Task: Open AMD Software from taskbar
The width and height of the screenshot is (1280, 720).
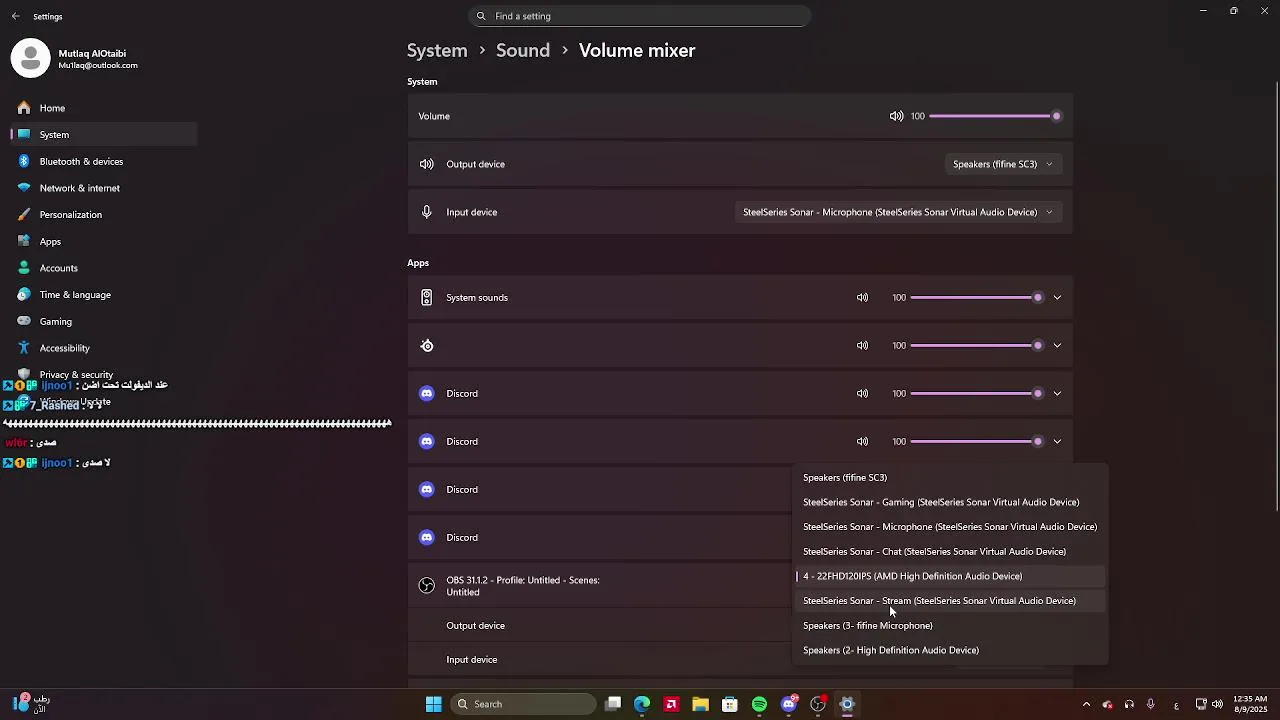Action: click(x=671, y=704)
